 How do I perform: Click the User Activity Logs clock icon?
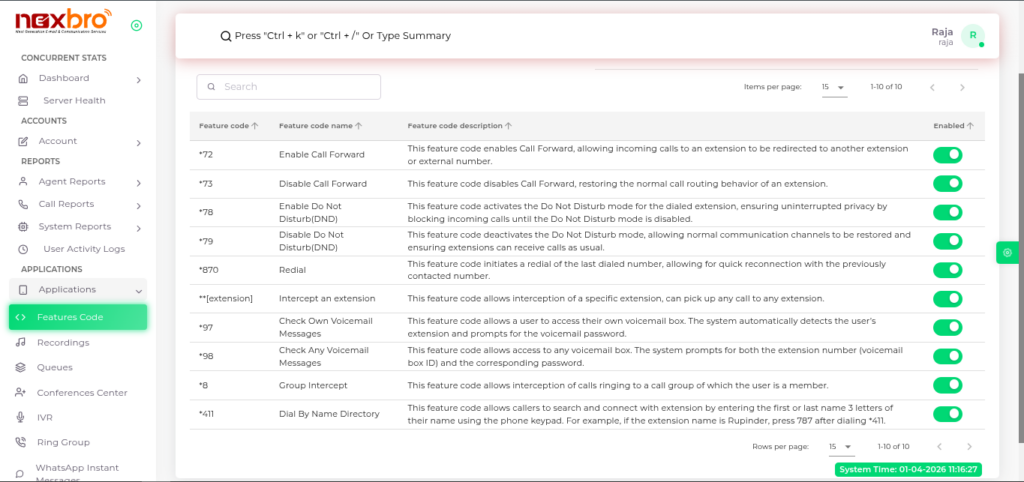pyautogui.click(x=23, y=248)
